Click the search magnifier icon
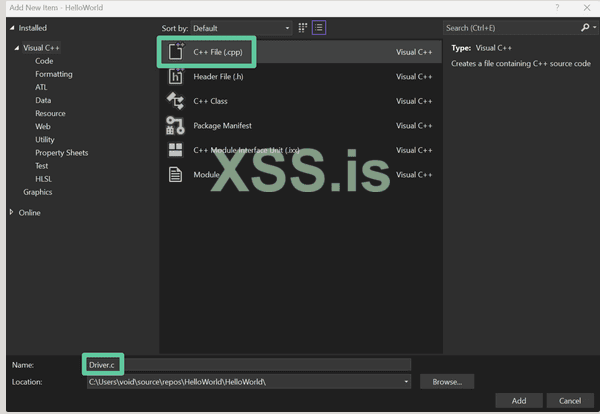 coord(585,28)
